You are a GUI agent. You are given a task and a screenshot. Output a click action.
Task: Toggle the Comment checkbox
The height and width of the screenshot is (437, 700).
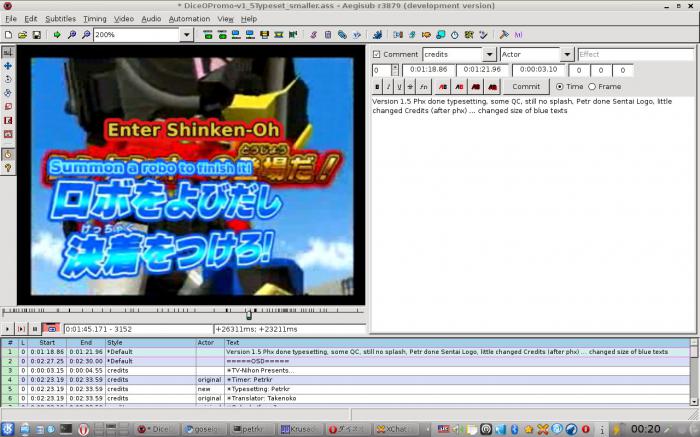click(x=376, y=54)
